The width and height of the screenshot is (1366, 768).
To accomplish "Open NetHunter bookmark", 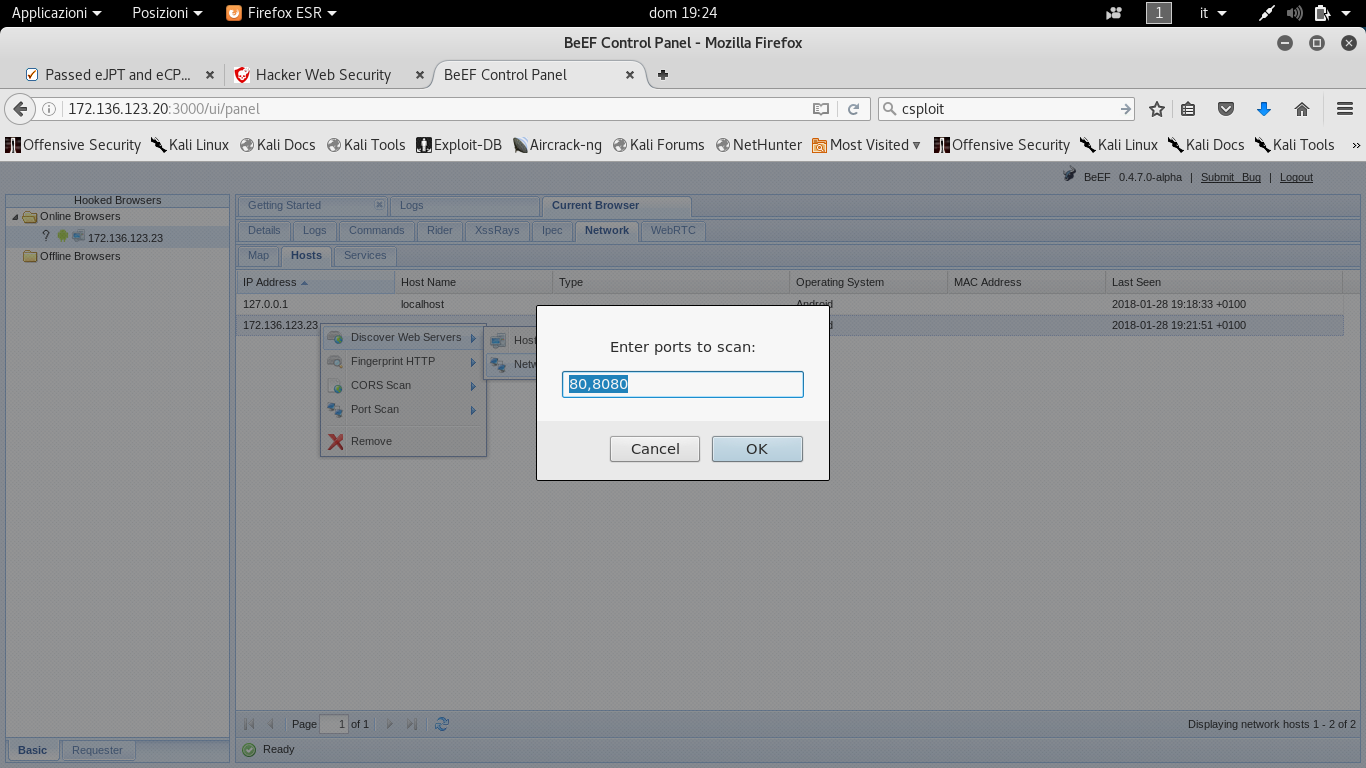I will 759,145.
